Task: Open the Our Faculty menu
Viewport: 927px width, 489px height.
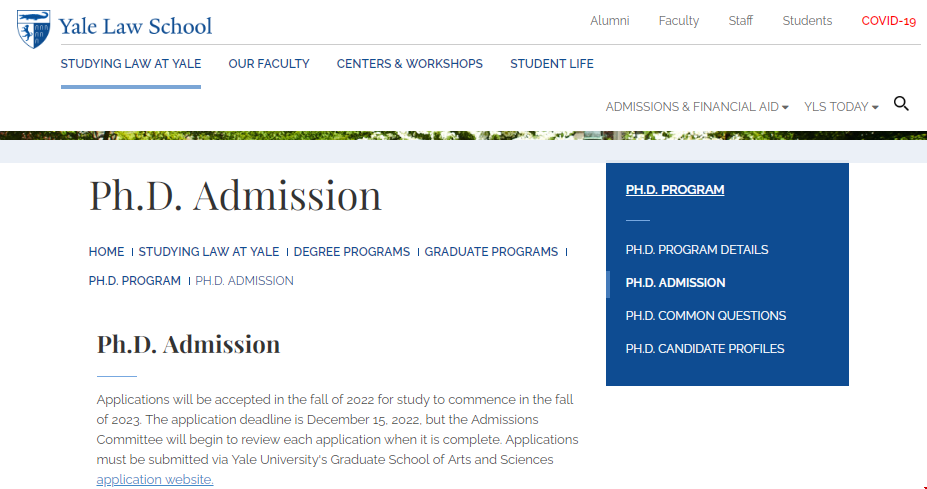Action: [x=269, y=64]
